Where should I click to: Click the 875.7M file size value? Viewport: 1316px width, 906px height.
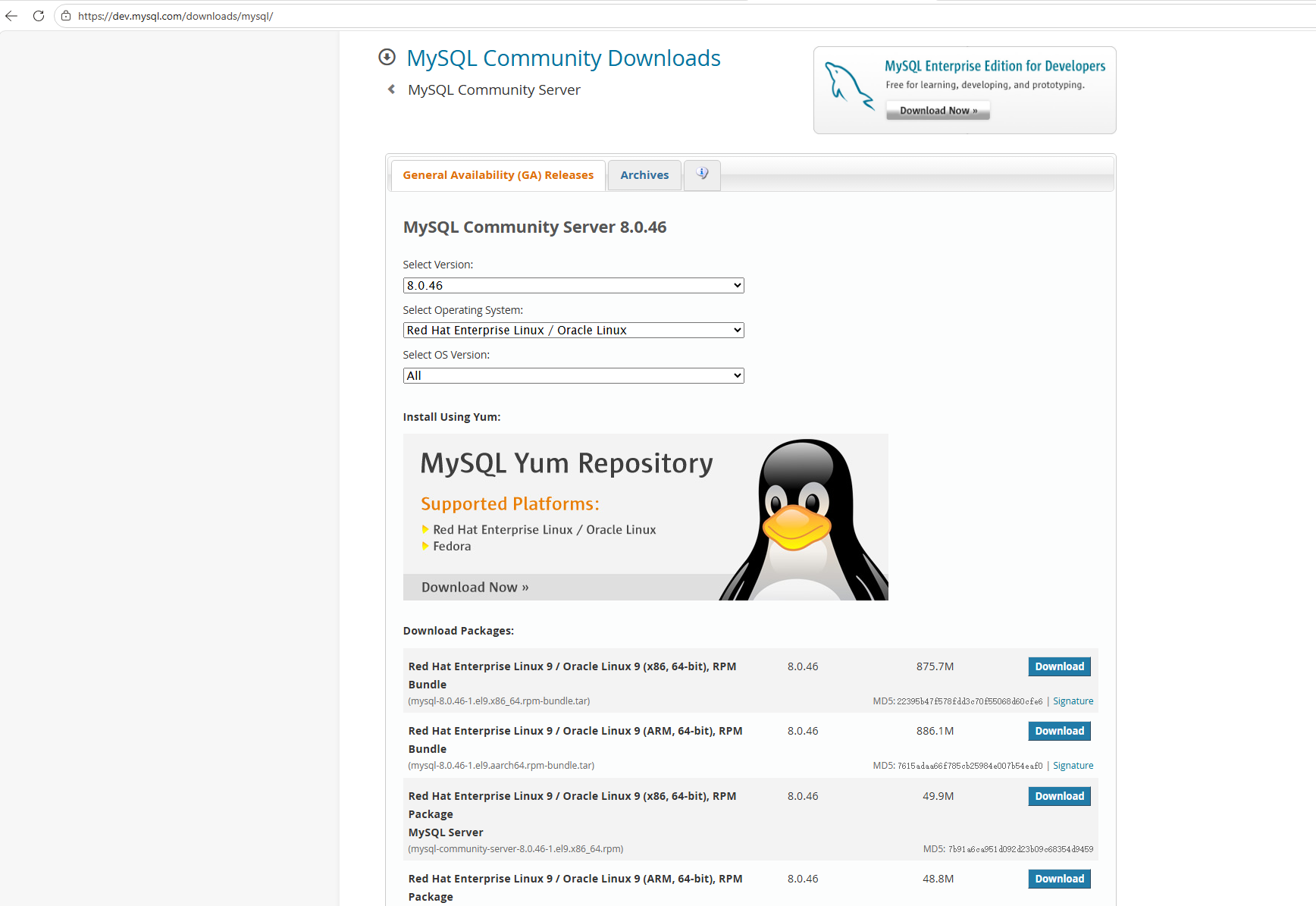tap(935, 666)
